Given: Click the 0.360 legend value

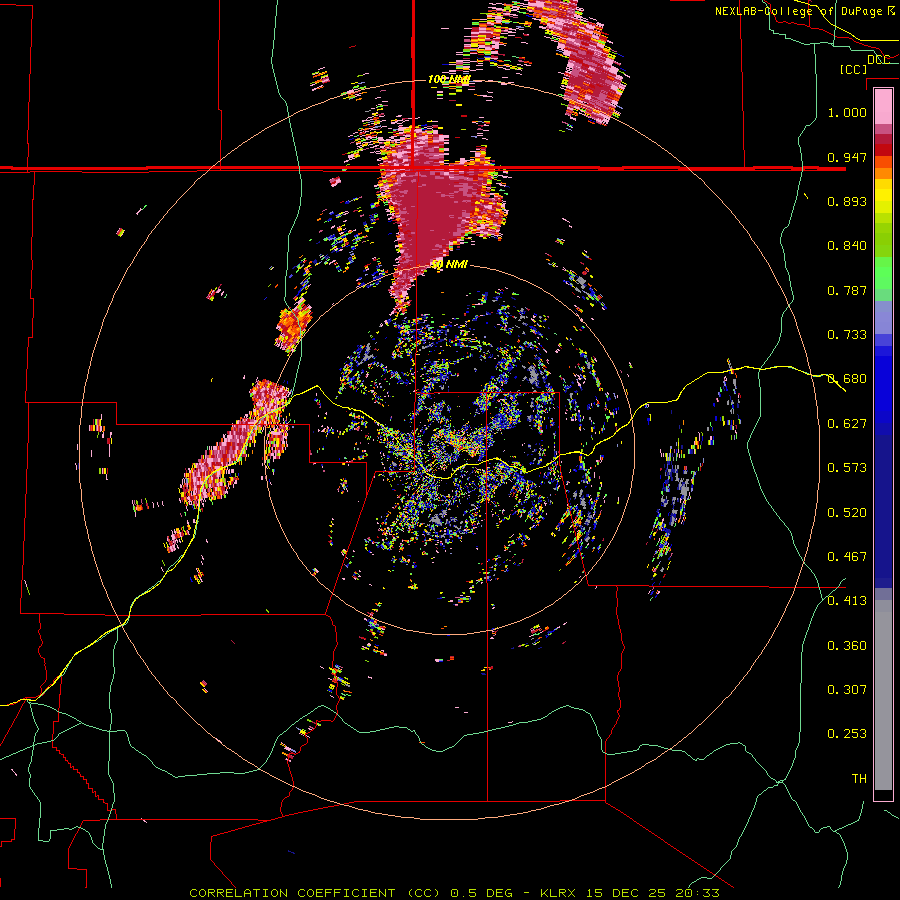Looking at the screenshot, I should point(847,646).
